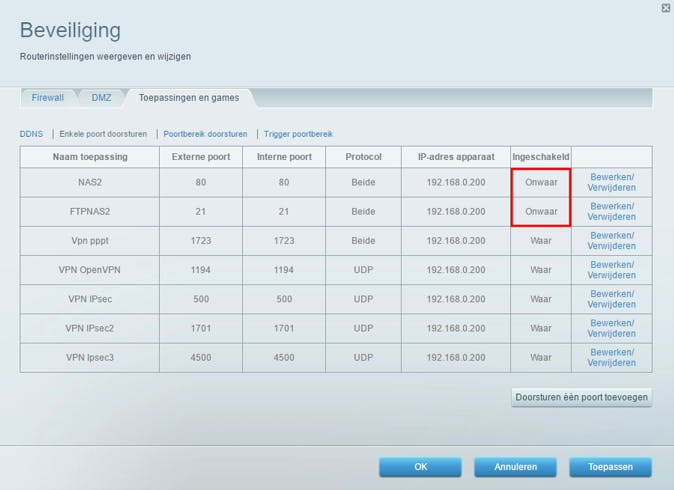Close the Beveiliging dialog with the X icon
The image size is (674, 490).
tap(665, 8)
